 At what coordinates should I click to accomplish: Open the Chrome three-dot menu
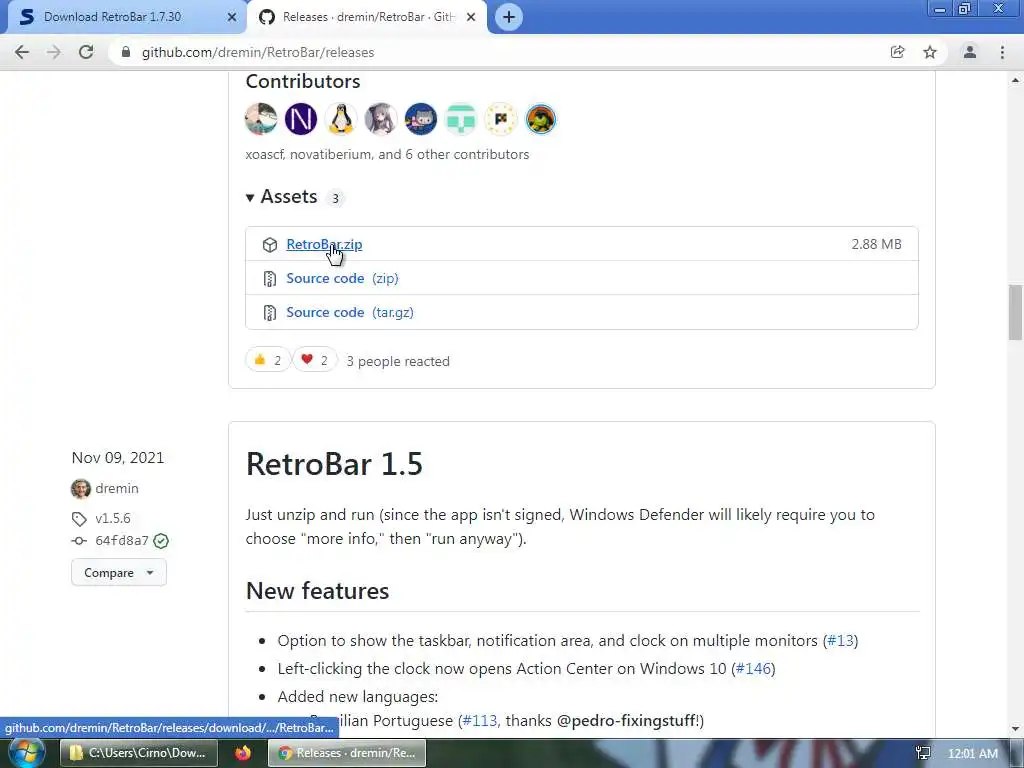pyautogui.click(x=1002, y=52)
